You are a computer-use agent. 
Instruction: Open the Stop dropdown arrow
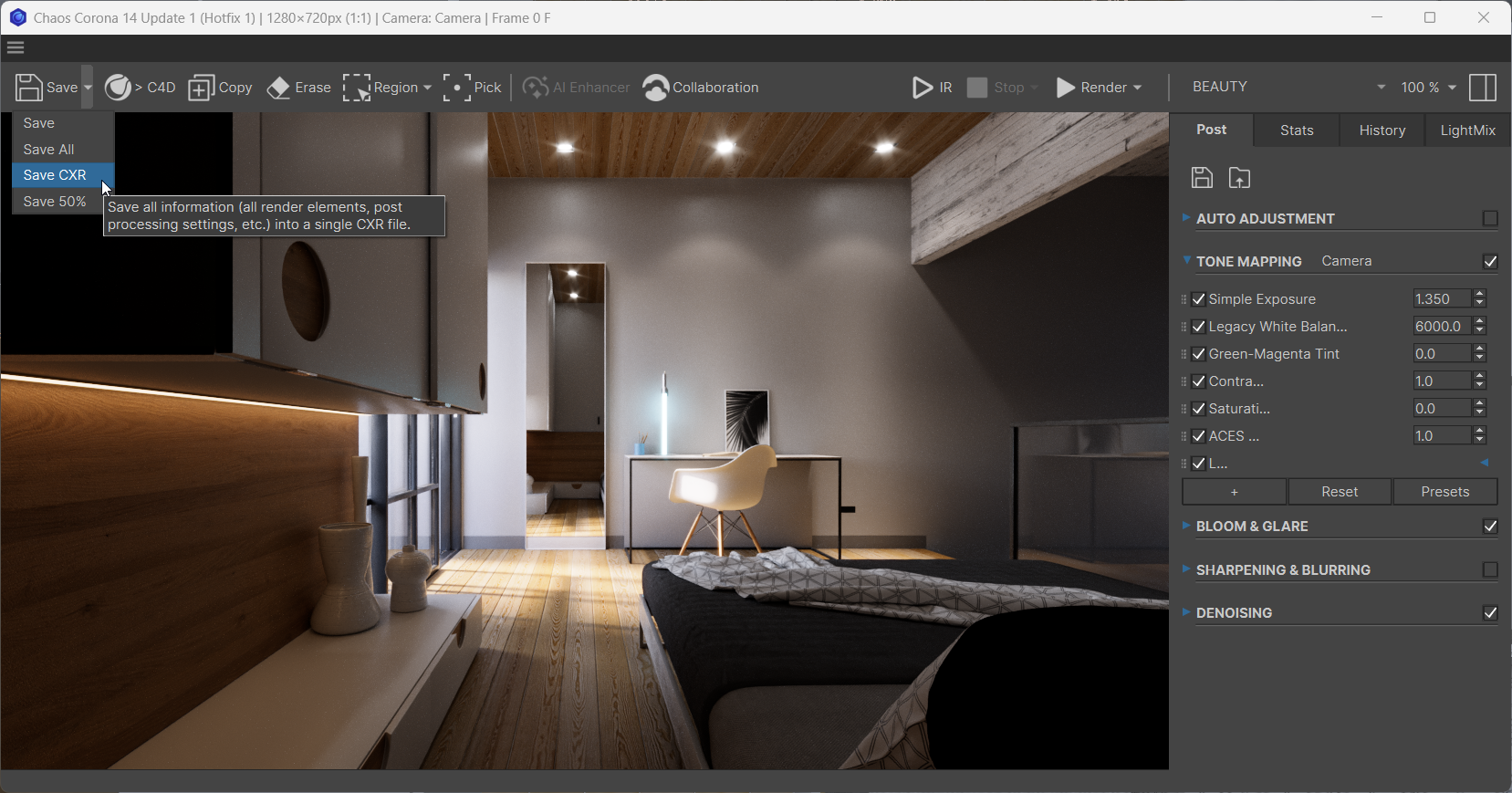click(1034, 88)
